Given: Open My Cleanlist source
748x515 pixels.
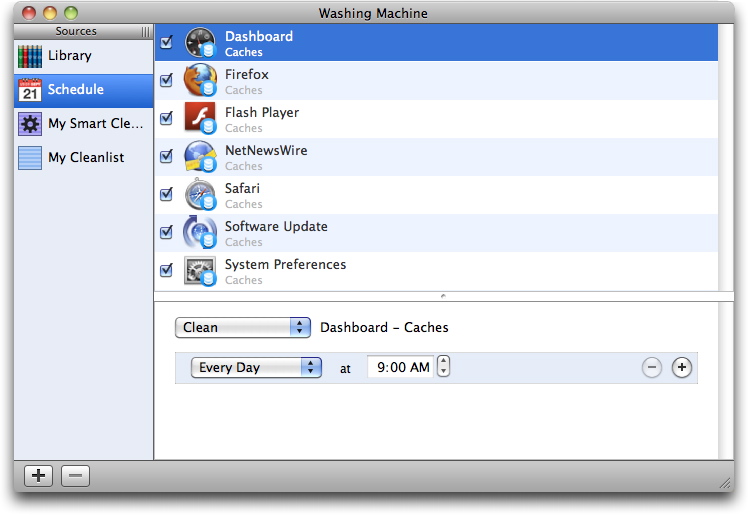Looking at the screenshot, I should pos(83,158).
